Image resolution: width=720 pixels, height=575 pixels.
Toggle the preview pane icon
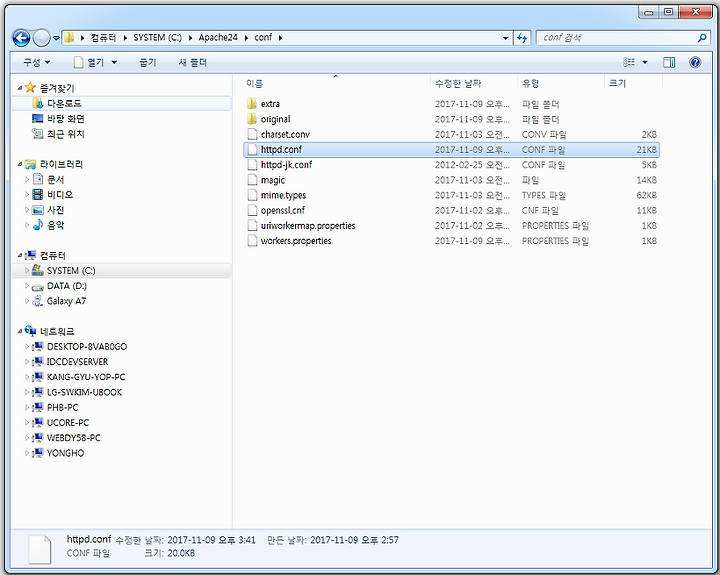pos(669,62)
